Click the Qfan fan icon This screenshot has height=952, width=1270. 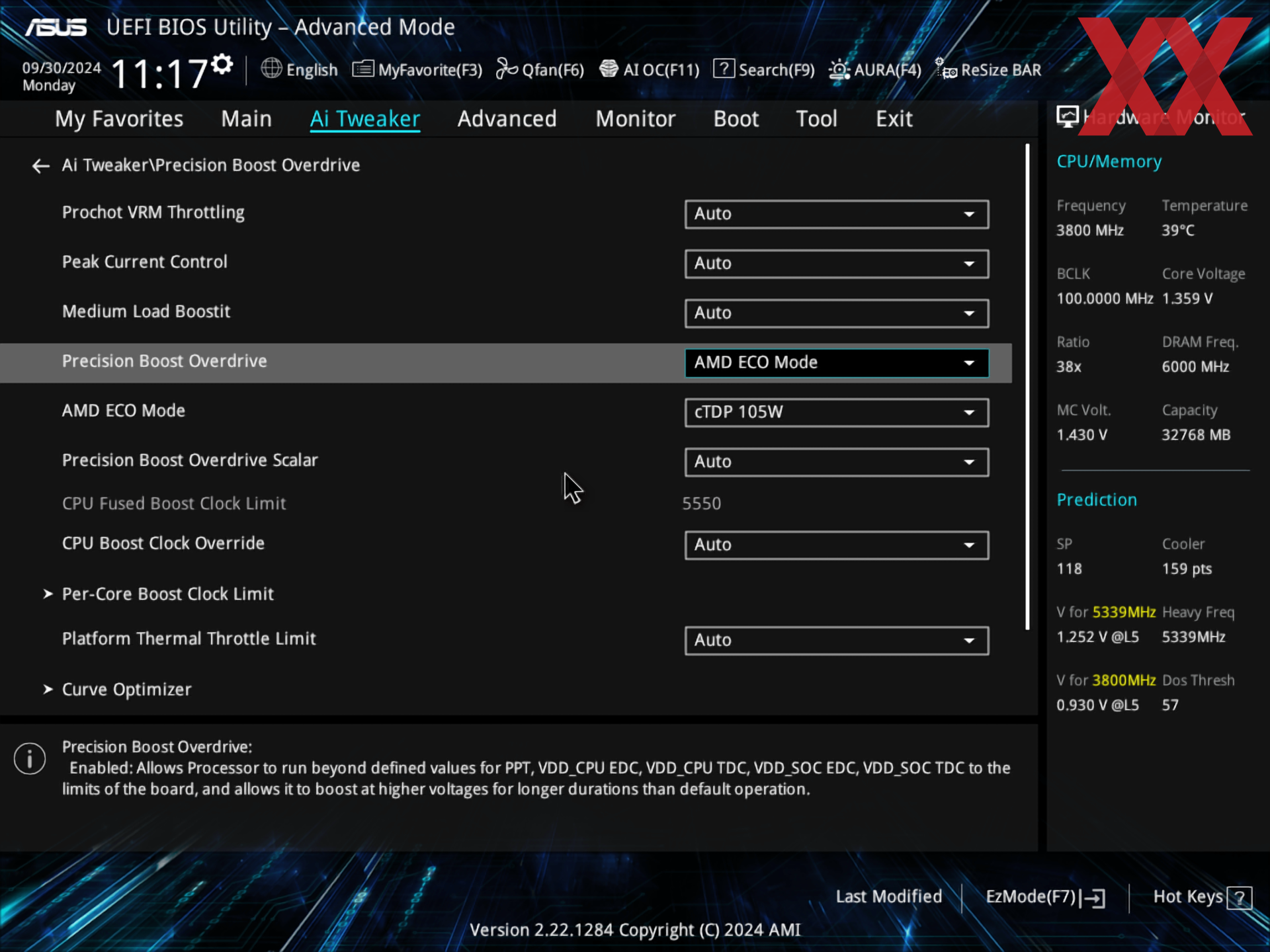point(507,69)
